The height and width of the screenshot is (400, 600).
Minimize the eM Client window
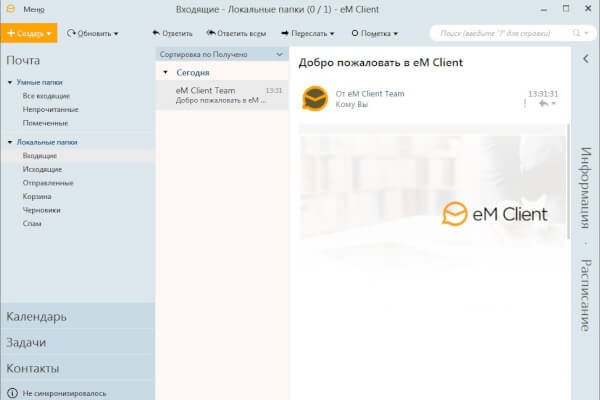(544, 9)
